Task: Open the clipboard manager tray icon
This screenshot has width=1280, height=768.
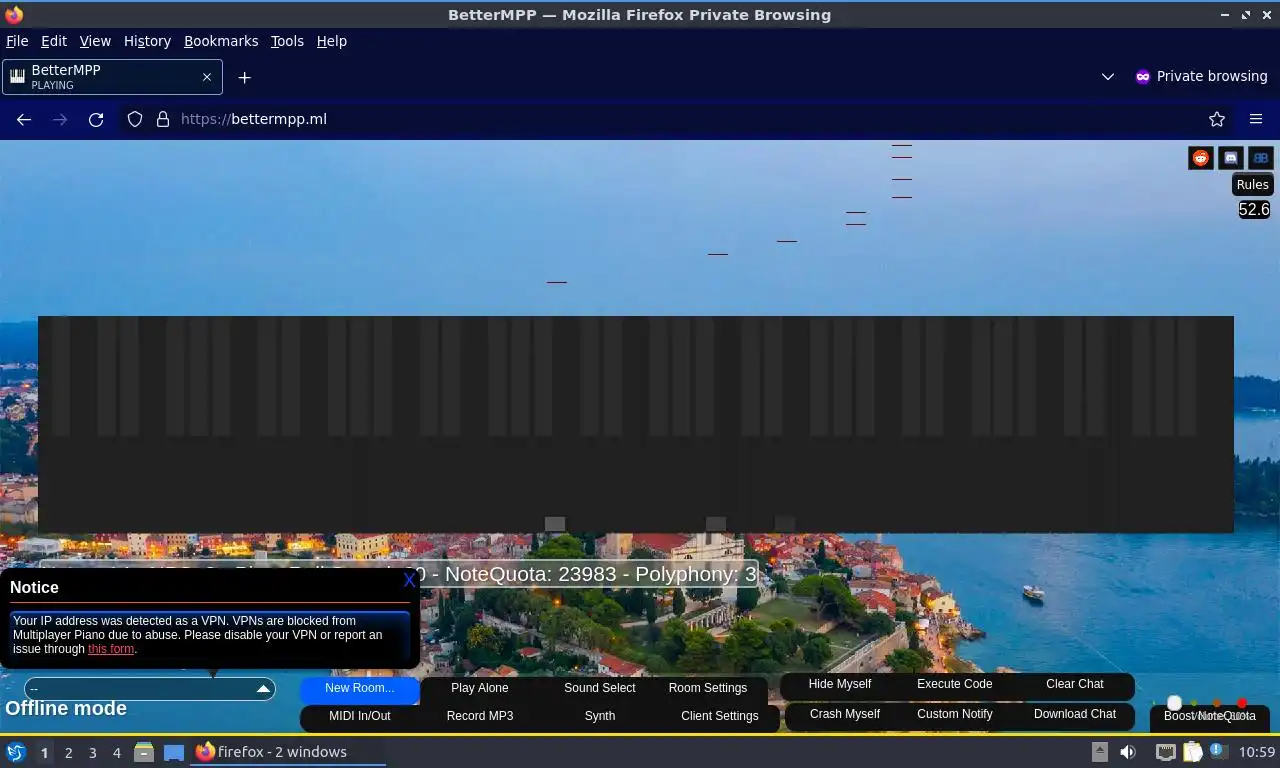Action: click(1193, 752)
